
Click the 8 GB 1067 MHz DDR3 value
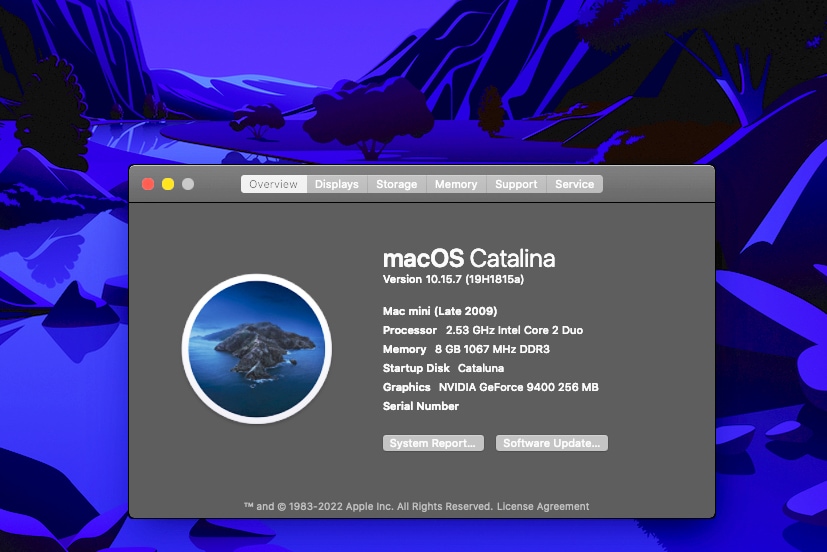click(492, 349)
